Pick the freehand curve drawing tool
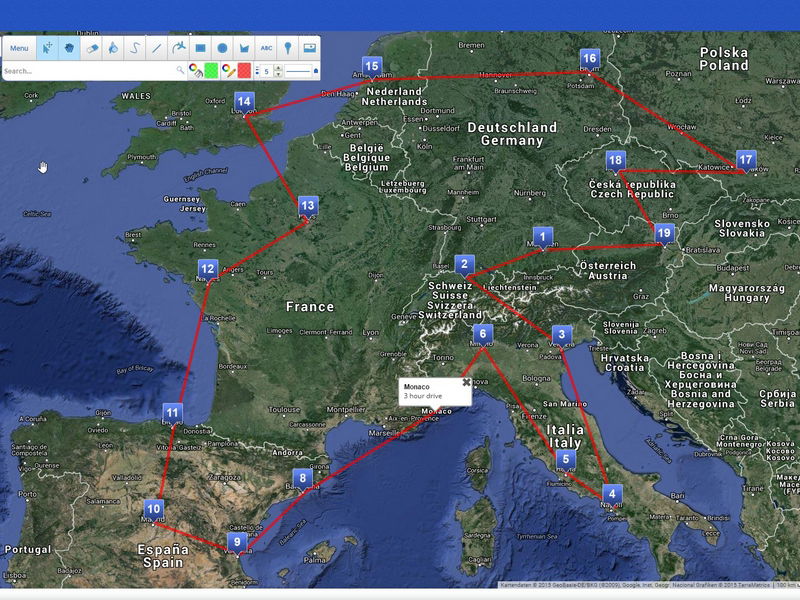 point(135,48)
